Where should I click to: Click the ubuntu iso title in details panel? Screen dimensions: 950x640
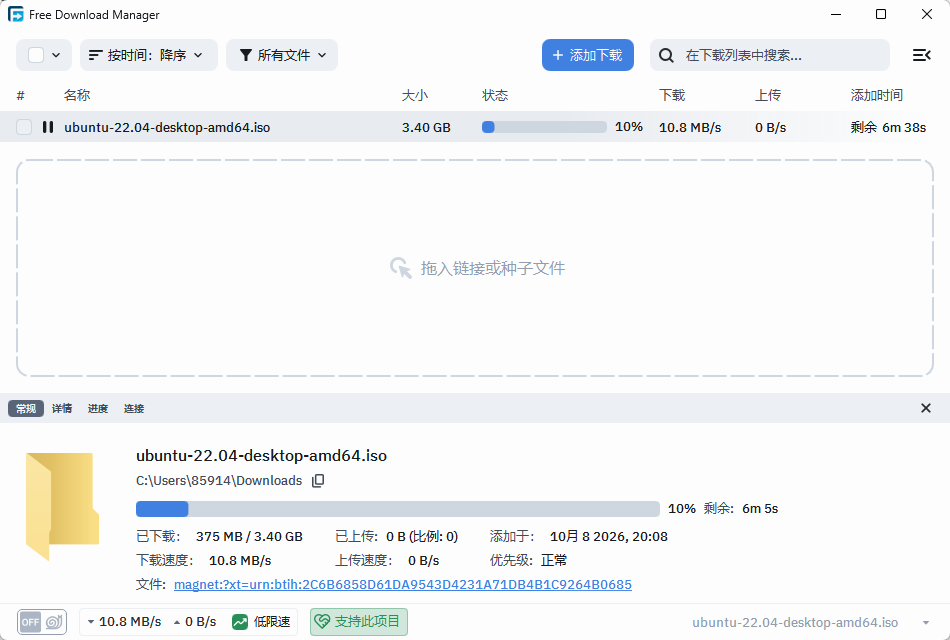click(261, 455)
